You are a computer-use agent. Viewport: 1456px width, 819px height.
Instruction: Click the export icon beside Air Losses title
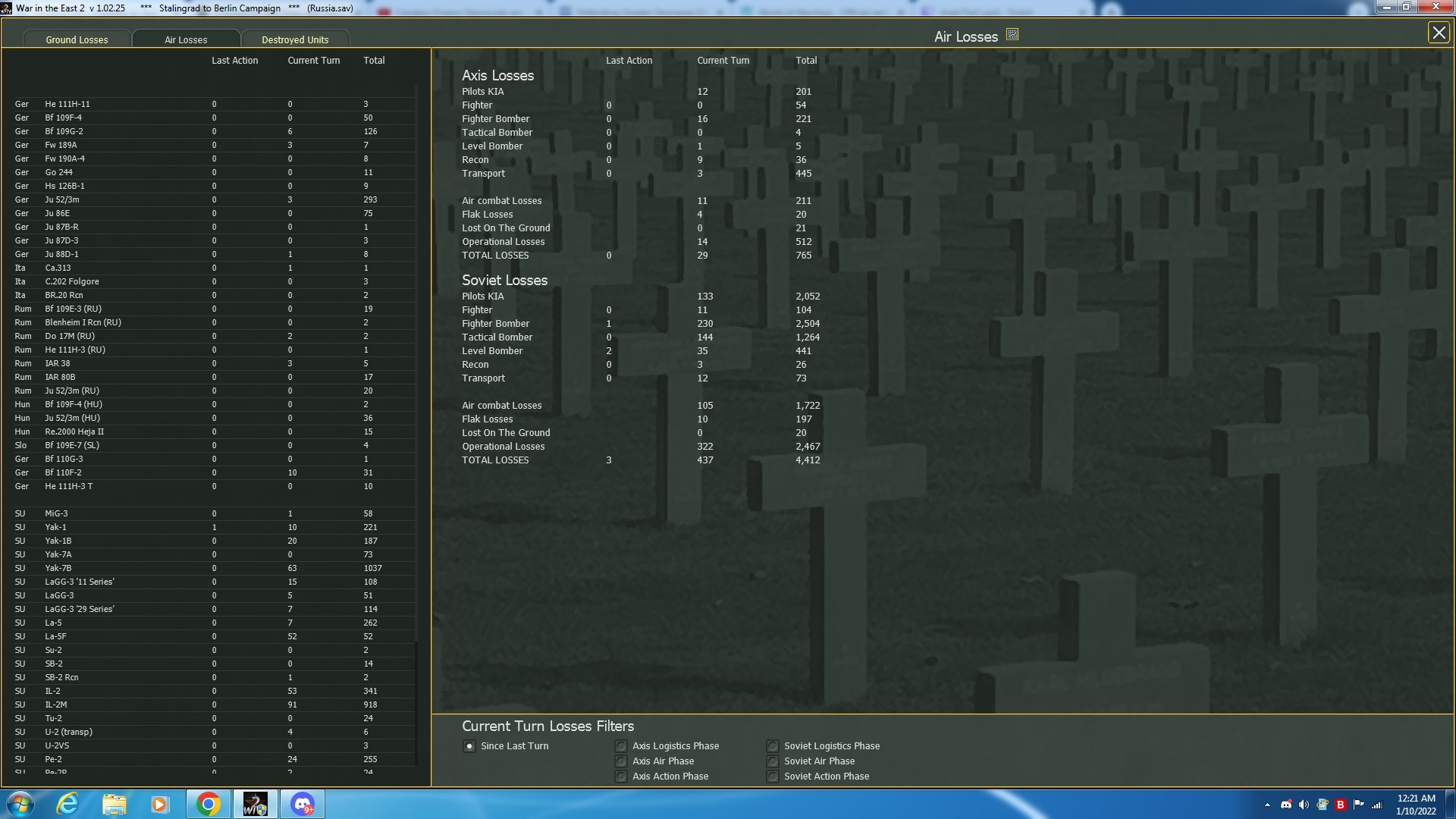(x=1012, y=35)
